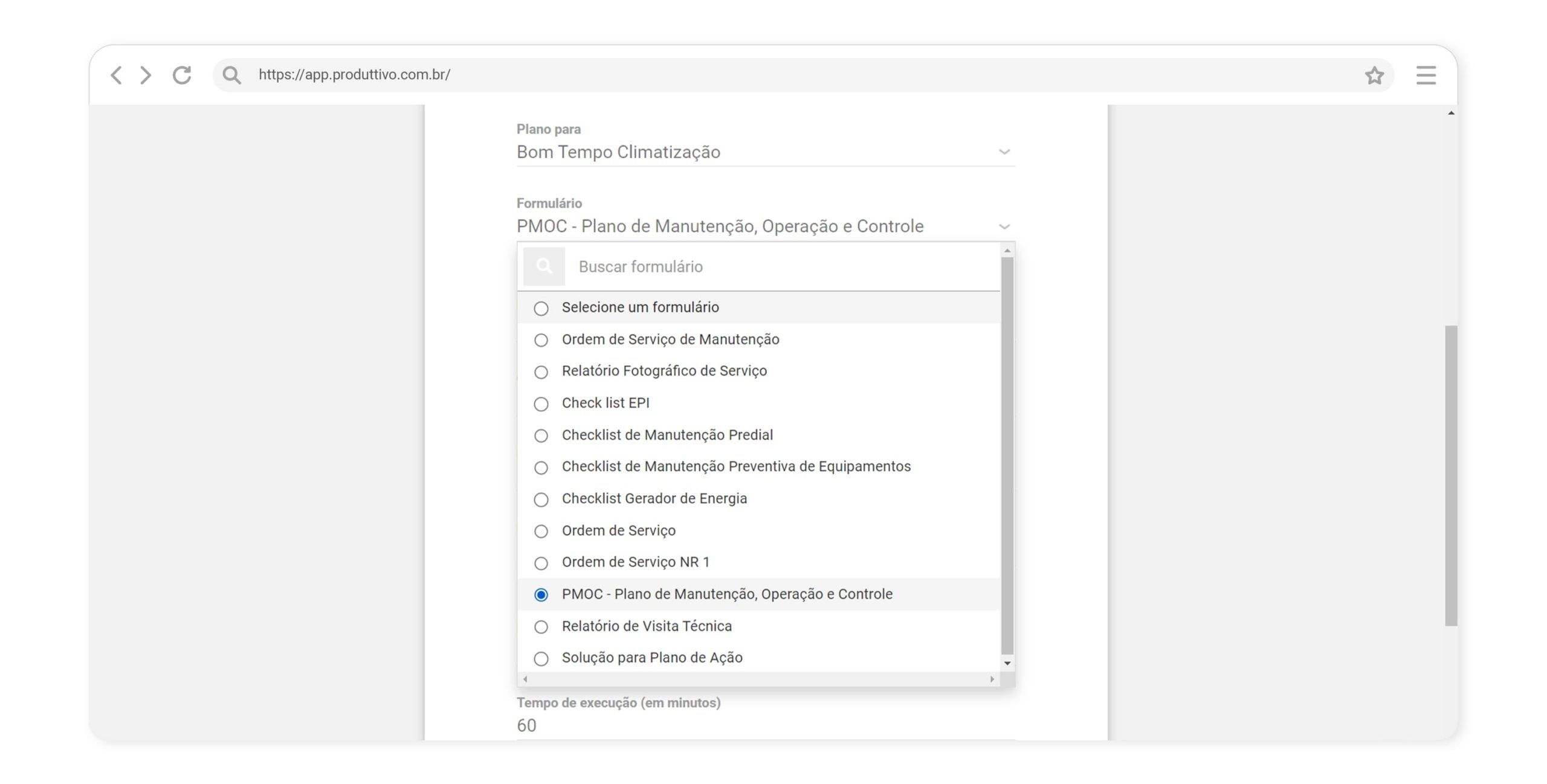The height and width of the screenshot is (784, 1547).
Task: Select the Ordem de Serviço de Manutenção radio button
Action: (x=541, y=340)
